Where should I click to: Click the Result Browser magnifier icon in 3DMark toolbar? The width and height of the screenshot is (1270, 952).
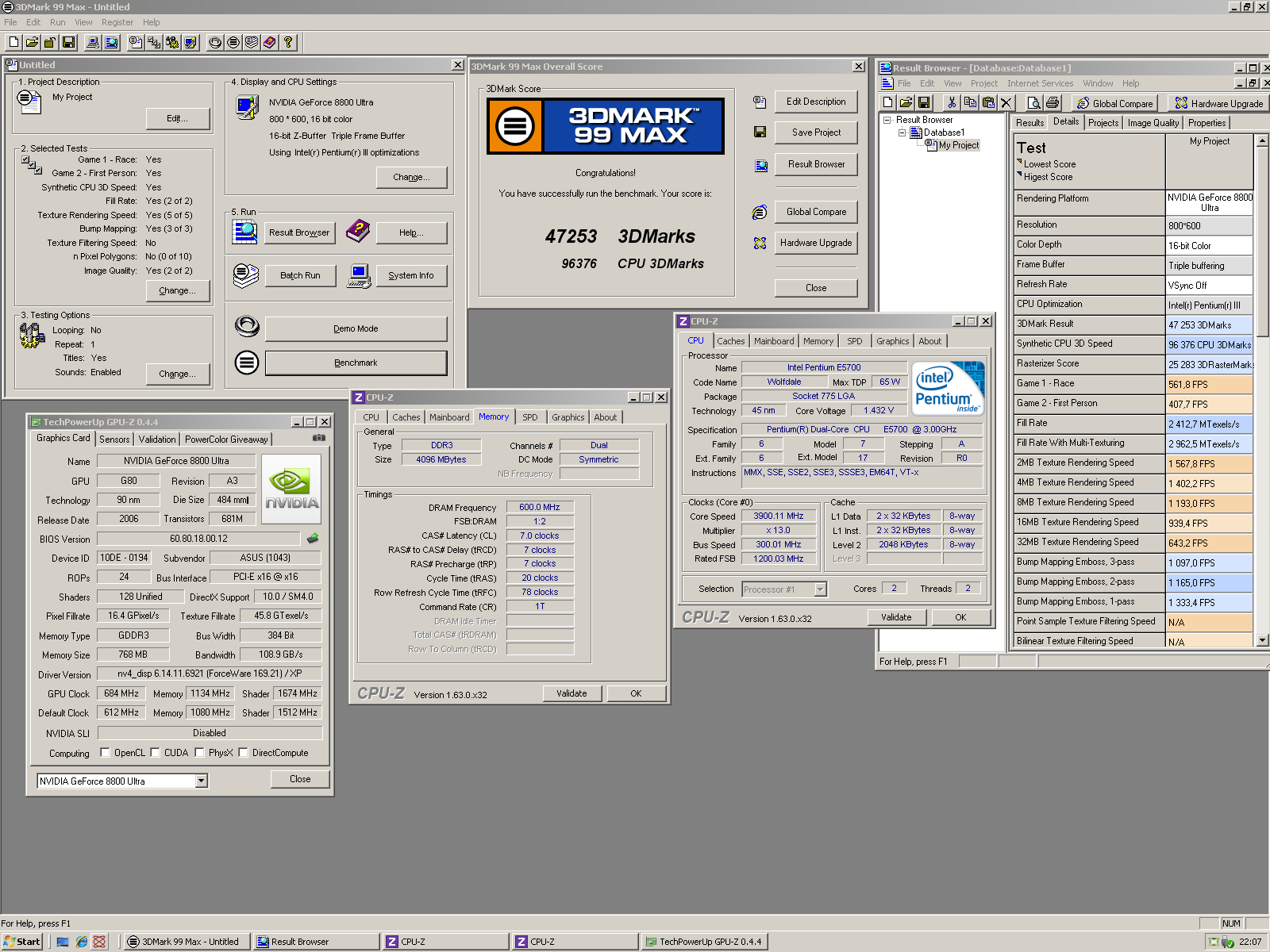tap(111, 42)
